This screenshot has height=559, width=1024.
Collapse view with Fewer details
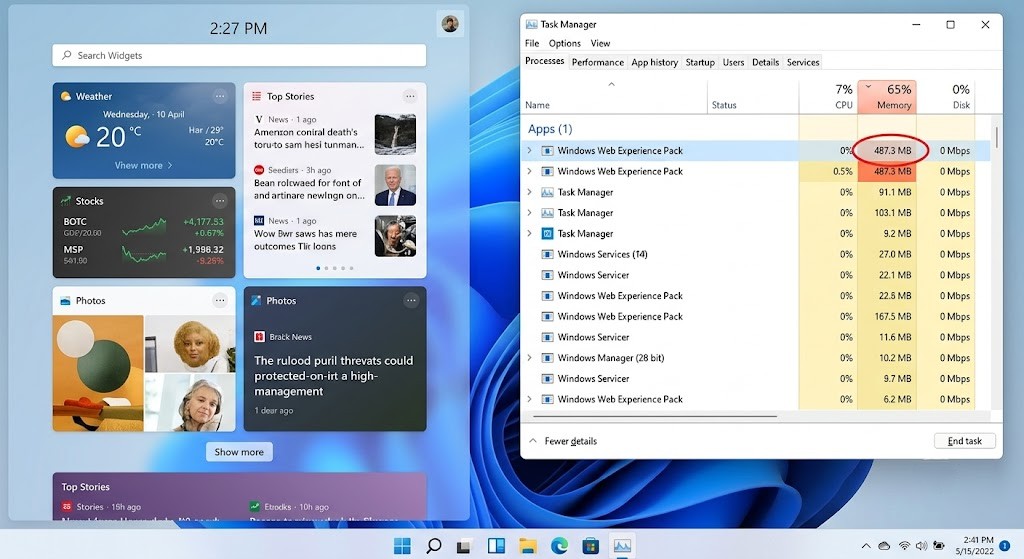[x=563, y=441]
